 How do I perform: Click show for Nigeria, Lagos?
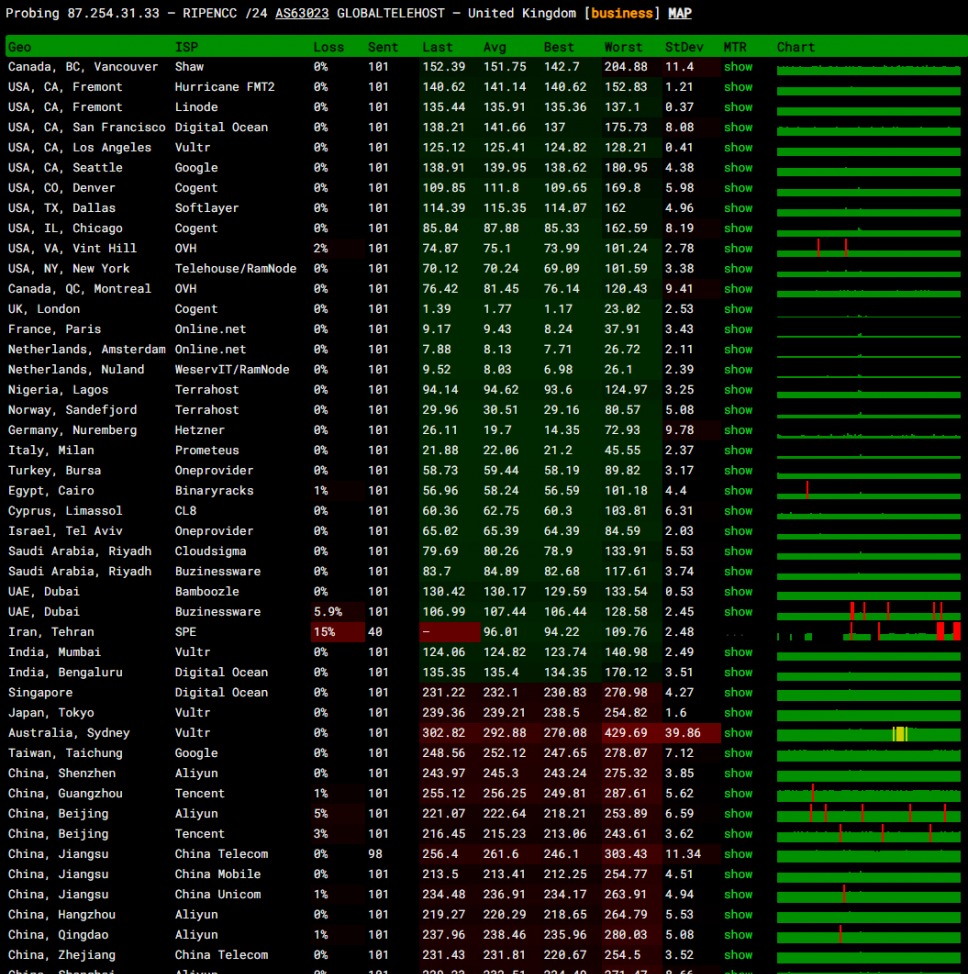[x=738, y=389]
